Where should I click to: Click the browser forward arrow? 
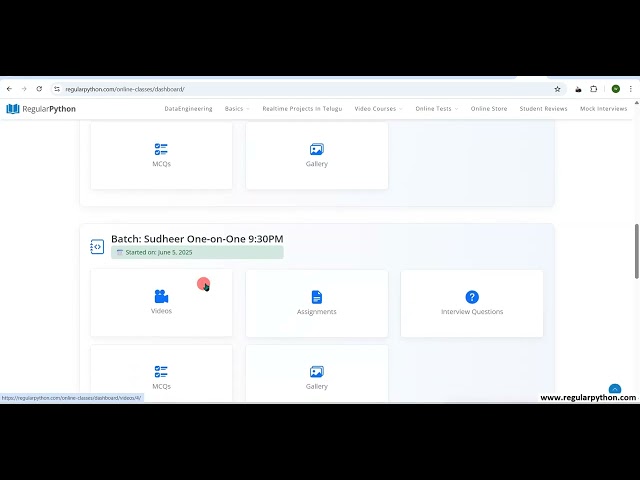tap(24, 89)
